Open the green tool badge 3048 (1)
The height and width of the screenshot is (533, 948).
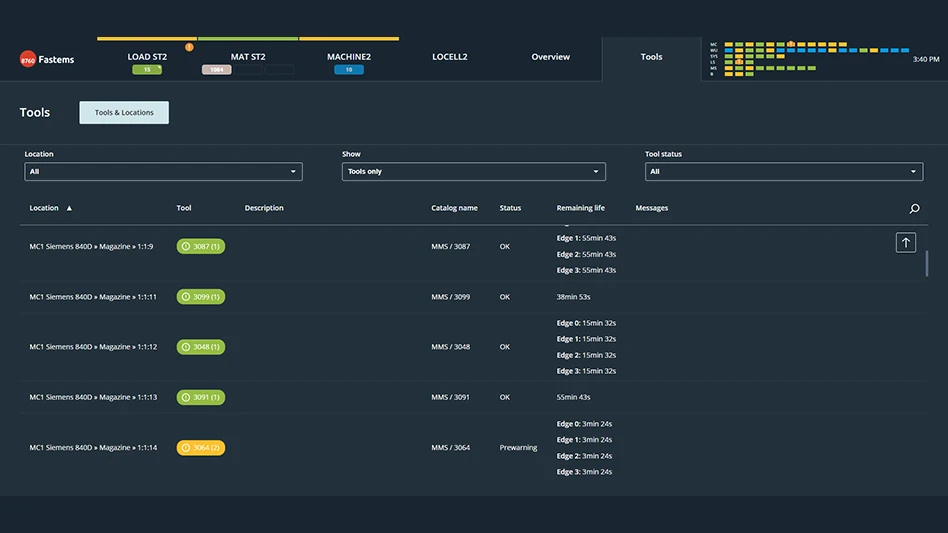201,347
